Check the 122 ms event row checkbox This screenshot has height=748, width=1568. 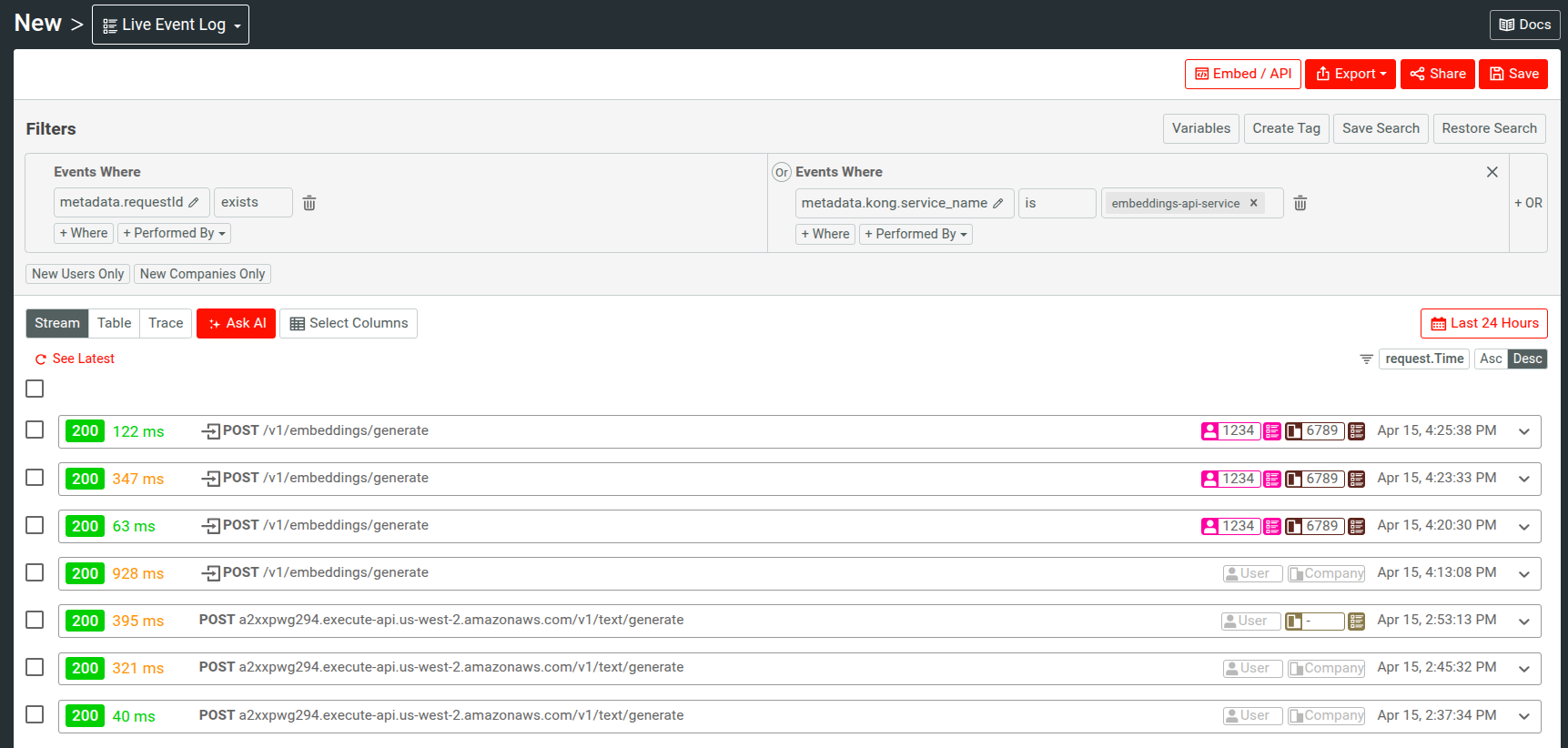pos(35,430)
